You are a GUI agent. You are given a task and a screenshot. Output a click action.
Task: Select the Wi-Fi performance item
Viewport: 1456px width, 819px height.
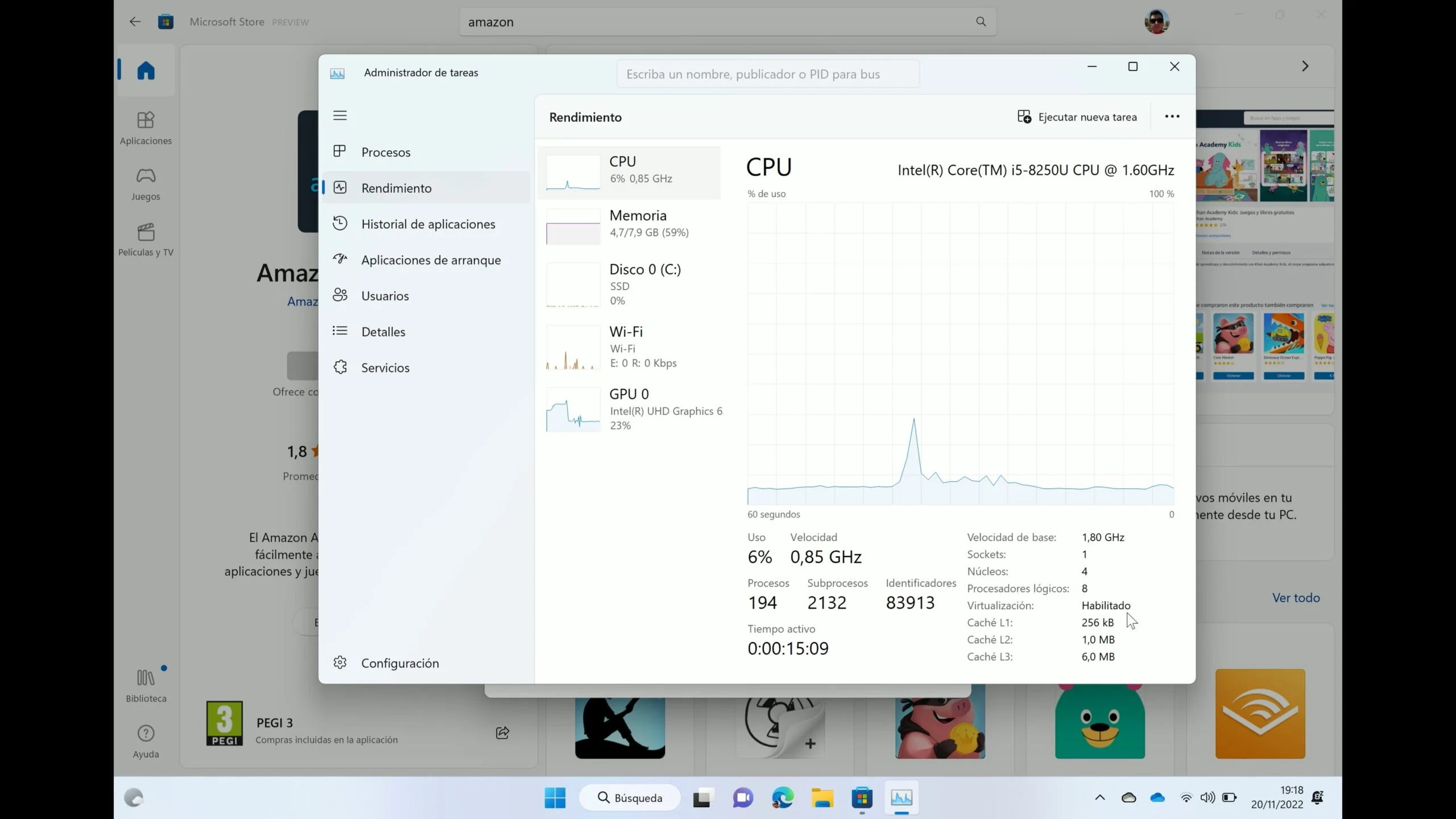pyautogui.click(x=629, y=347)
